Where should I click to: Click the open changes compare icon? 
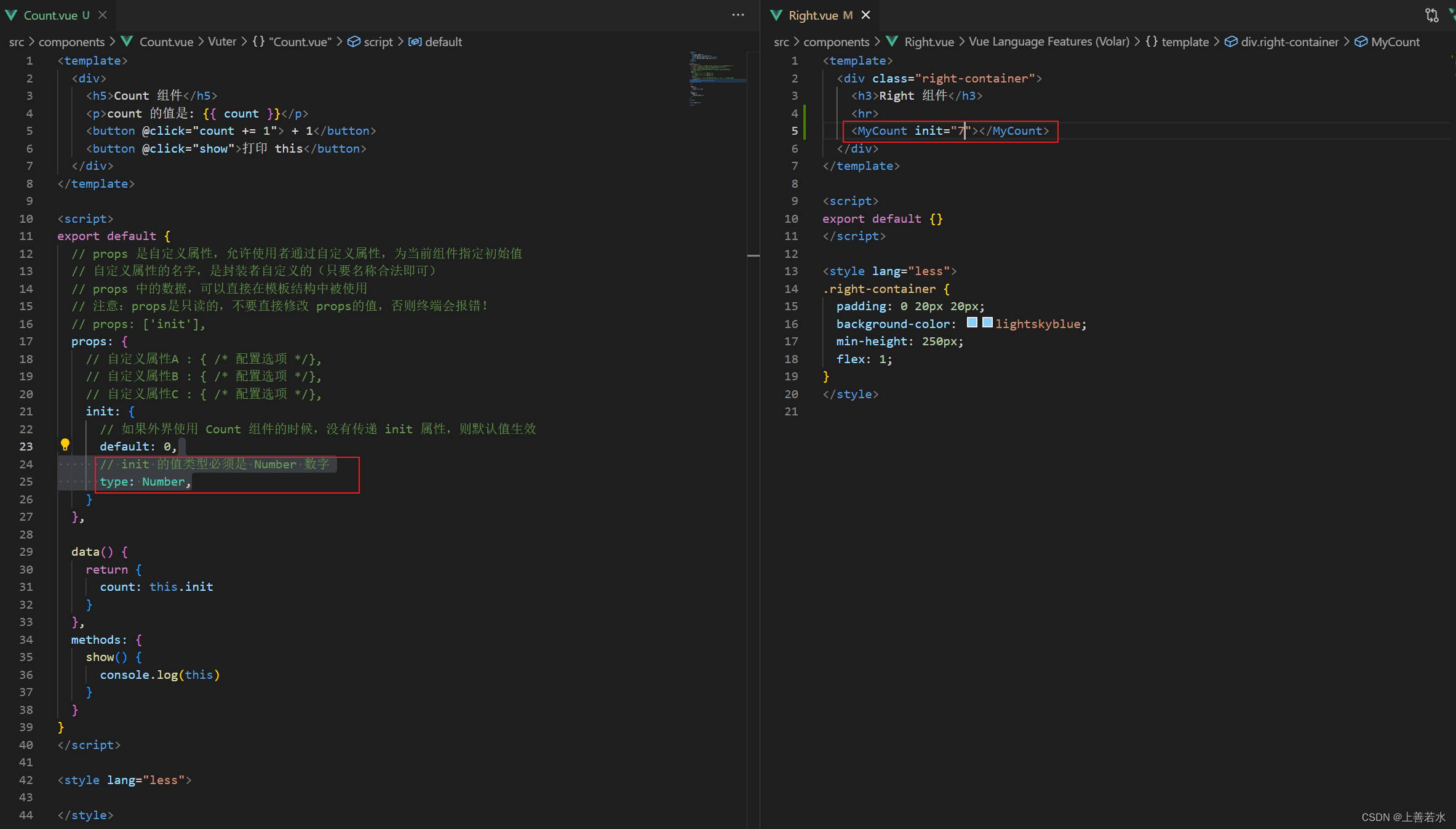[1432, 15]
